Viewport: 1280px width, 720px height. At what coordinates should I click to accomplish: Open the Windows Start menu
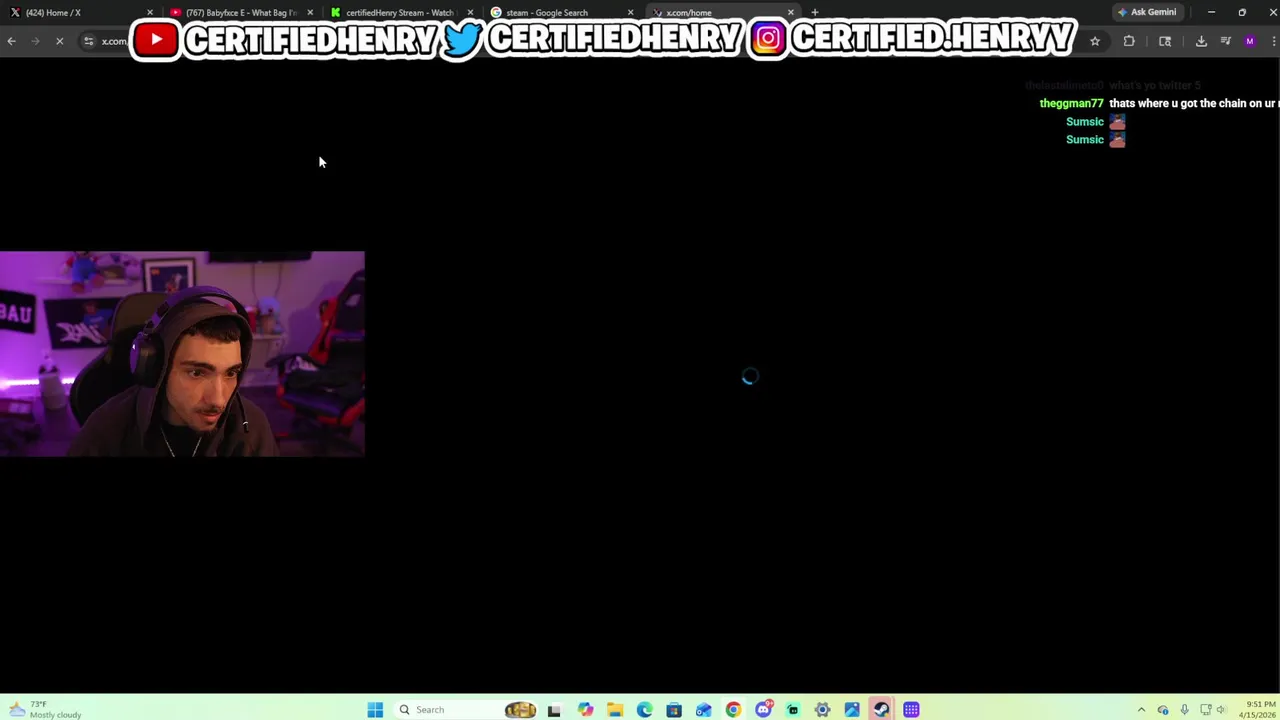pos(375,710)
